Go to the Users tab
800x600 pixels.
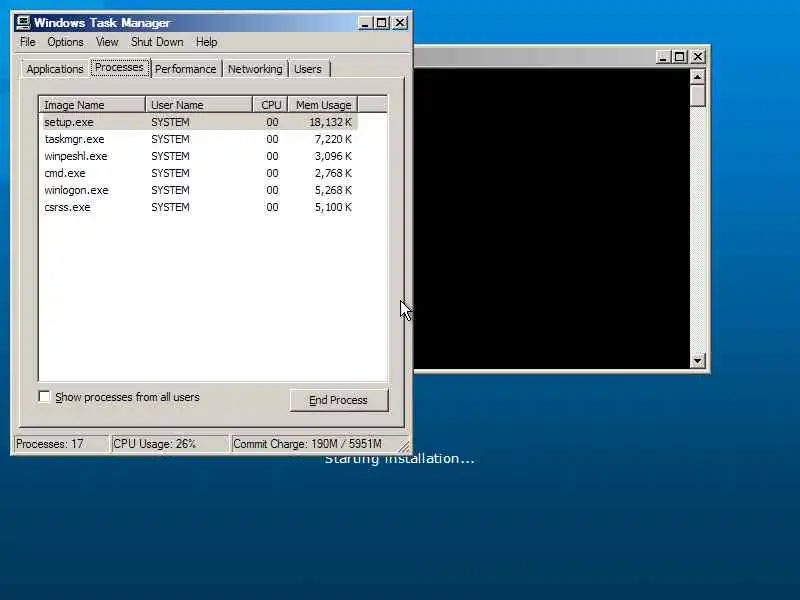tap(308, 69)
